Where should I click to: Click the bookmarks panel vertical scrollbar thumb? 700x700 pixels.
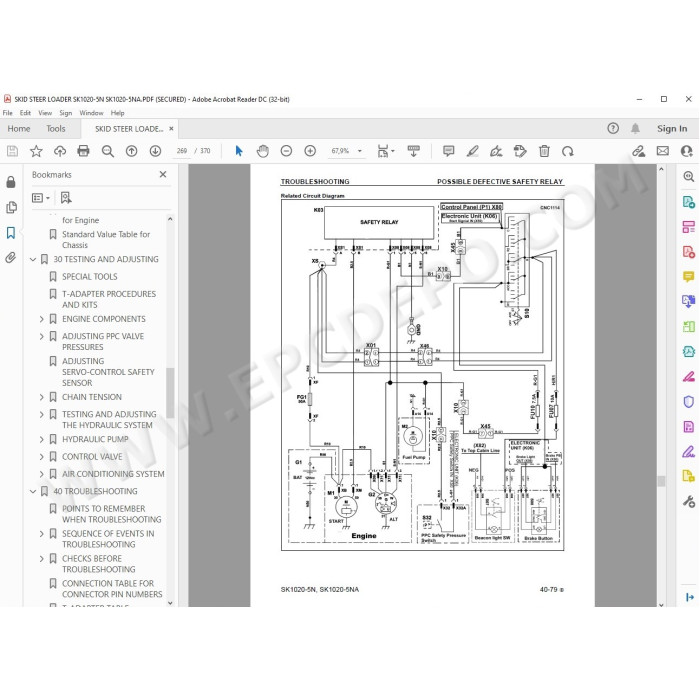point(170,392)
